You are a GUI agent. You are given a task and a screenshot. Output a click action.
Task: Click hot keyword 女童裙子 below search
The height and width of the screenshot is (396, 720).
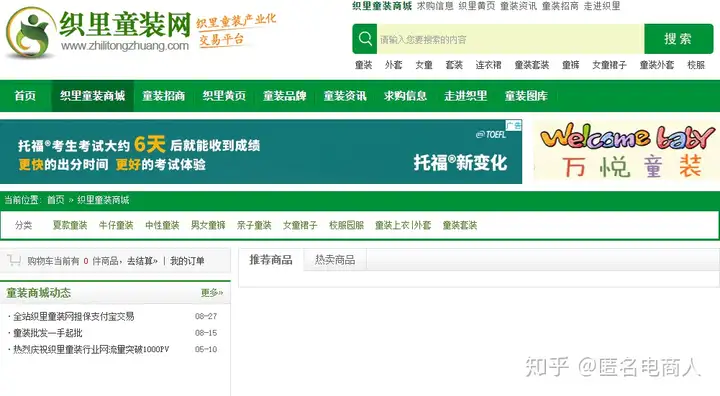(609, 65)
